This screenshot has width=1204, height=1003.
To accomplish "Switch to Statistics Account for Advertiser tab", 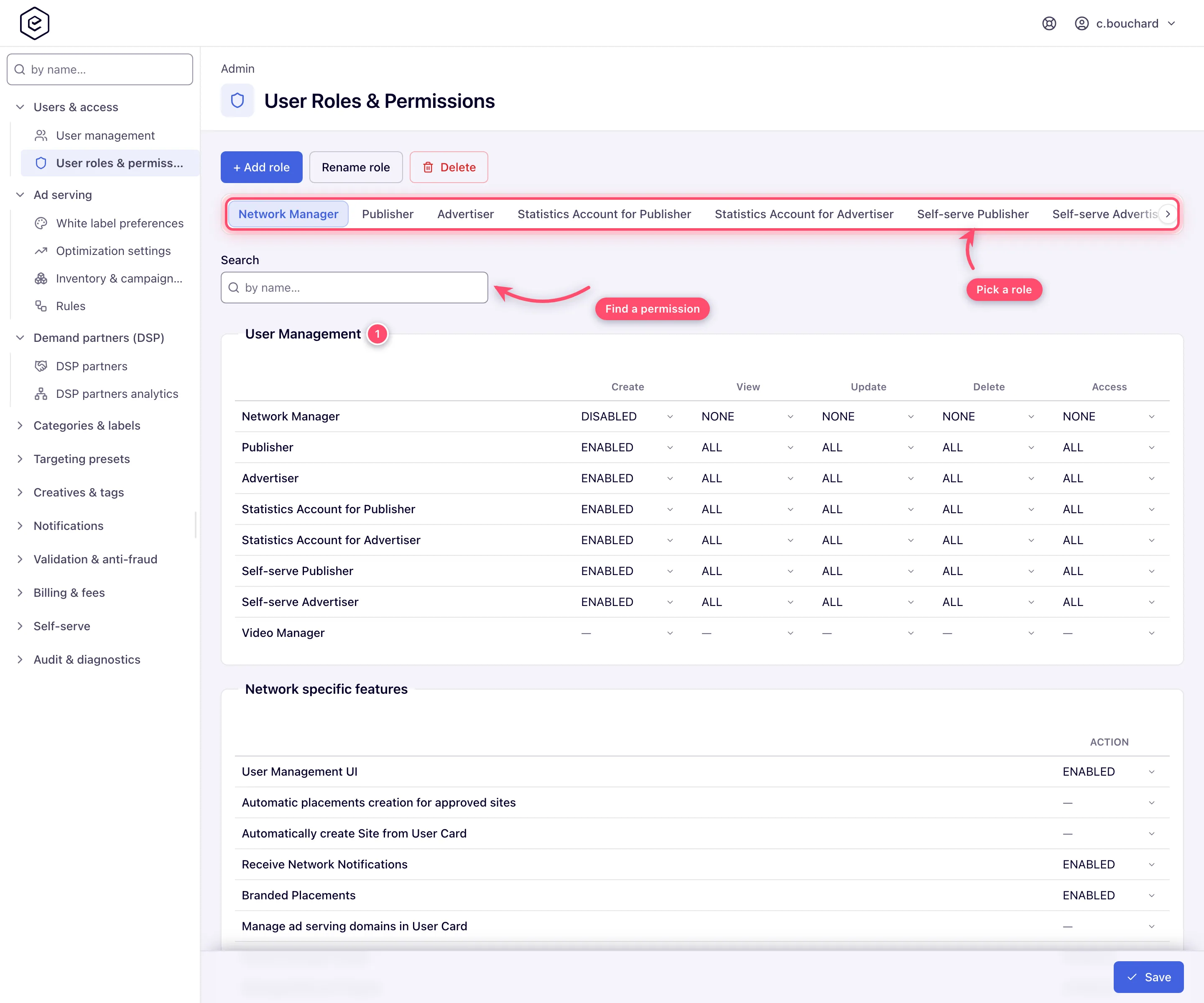I will tap(804, 214).
